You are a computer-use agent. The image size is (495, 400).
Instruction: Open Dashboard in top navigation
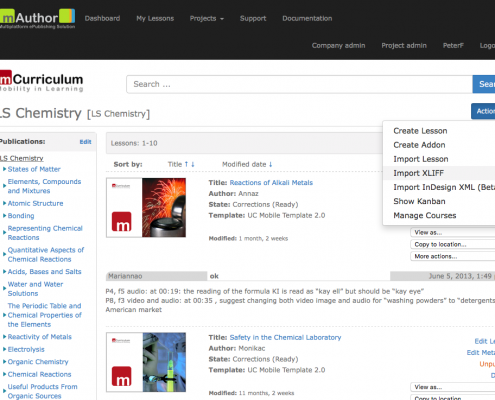(x=102, y=18)
